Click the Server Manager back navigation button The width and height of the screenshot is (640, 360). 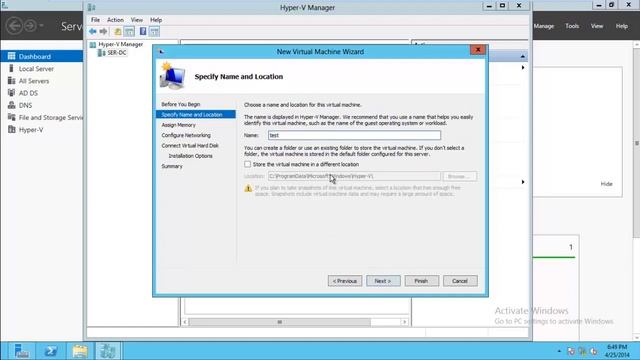coord(14,26)
